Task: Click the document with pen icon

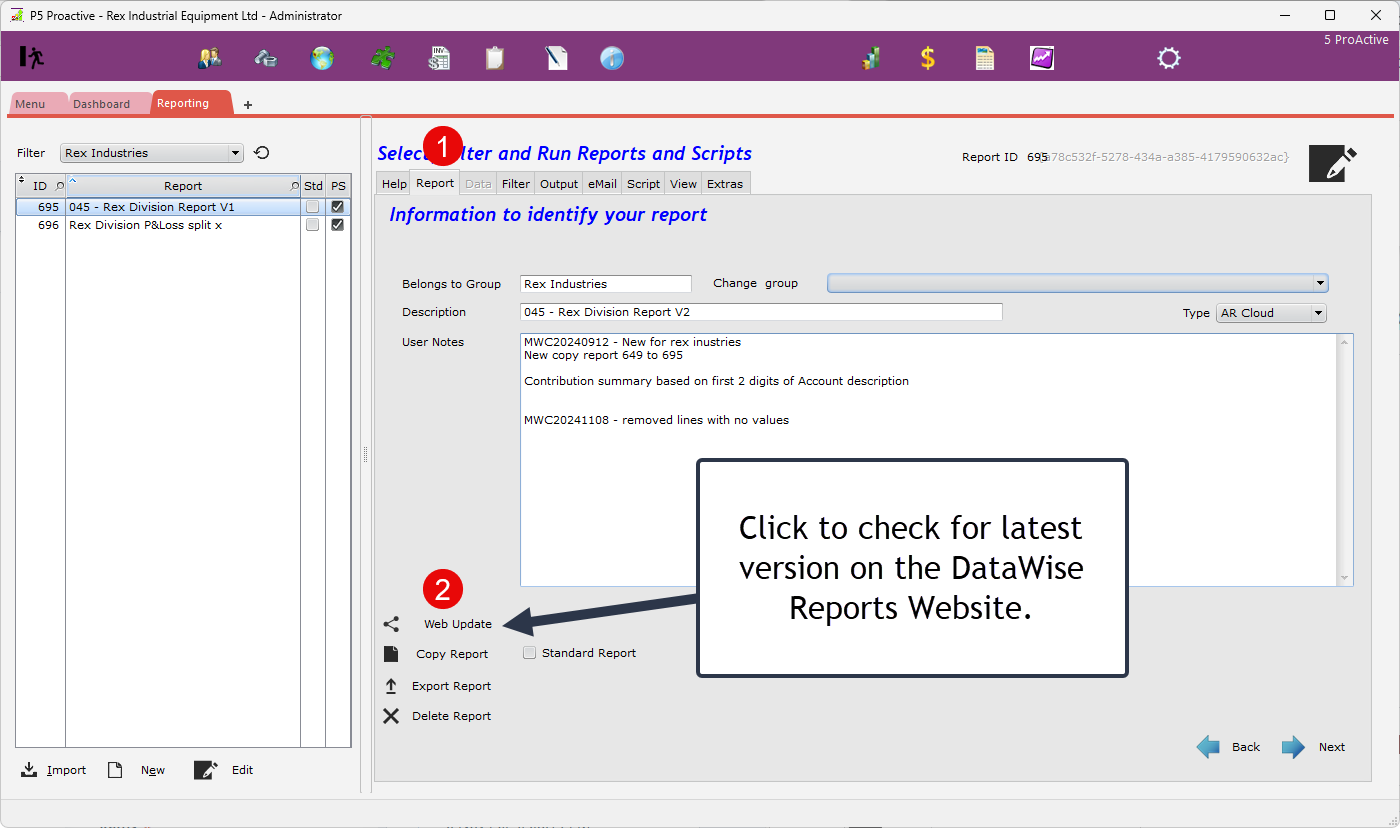Action: [556, 58]
